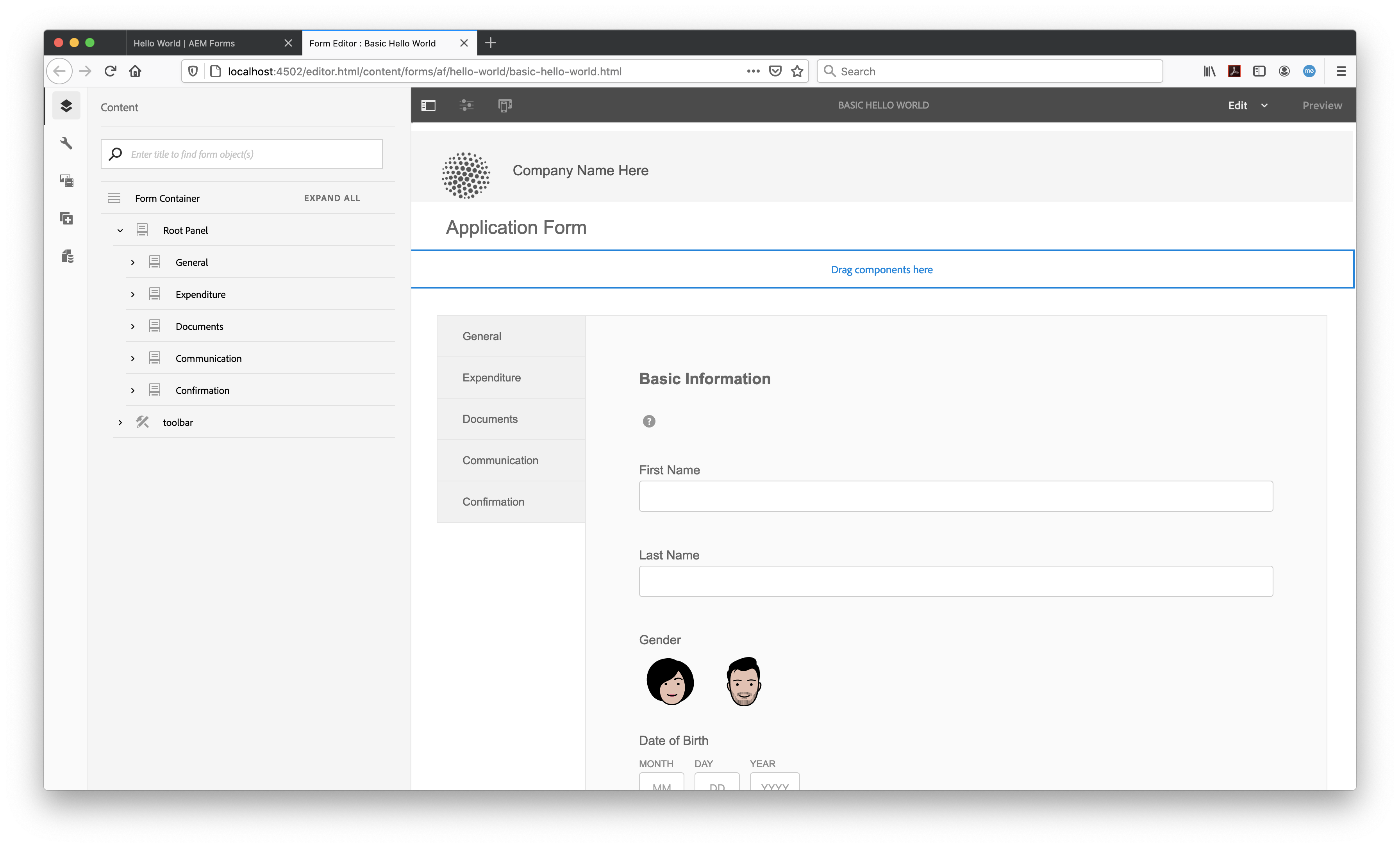Click the help question mark under Basic Information

[648, 421]
